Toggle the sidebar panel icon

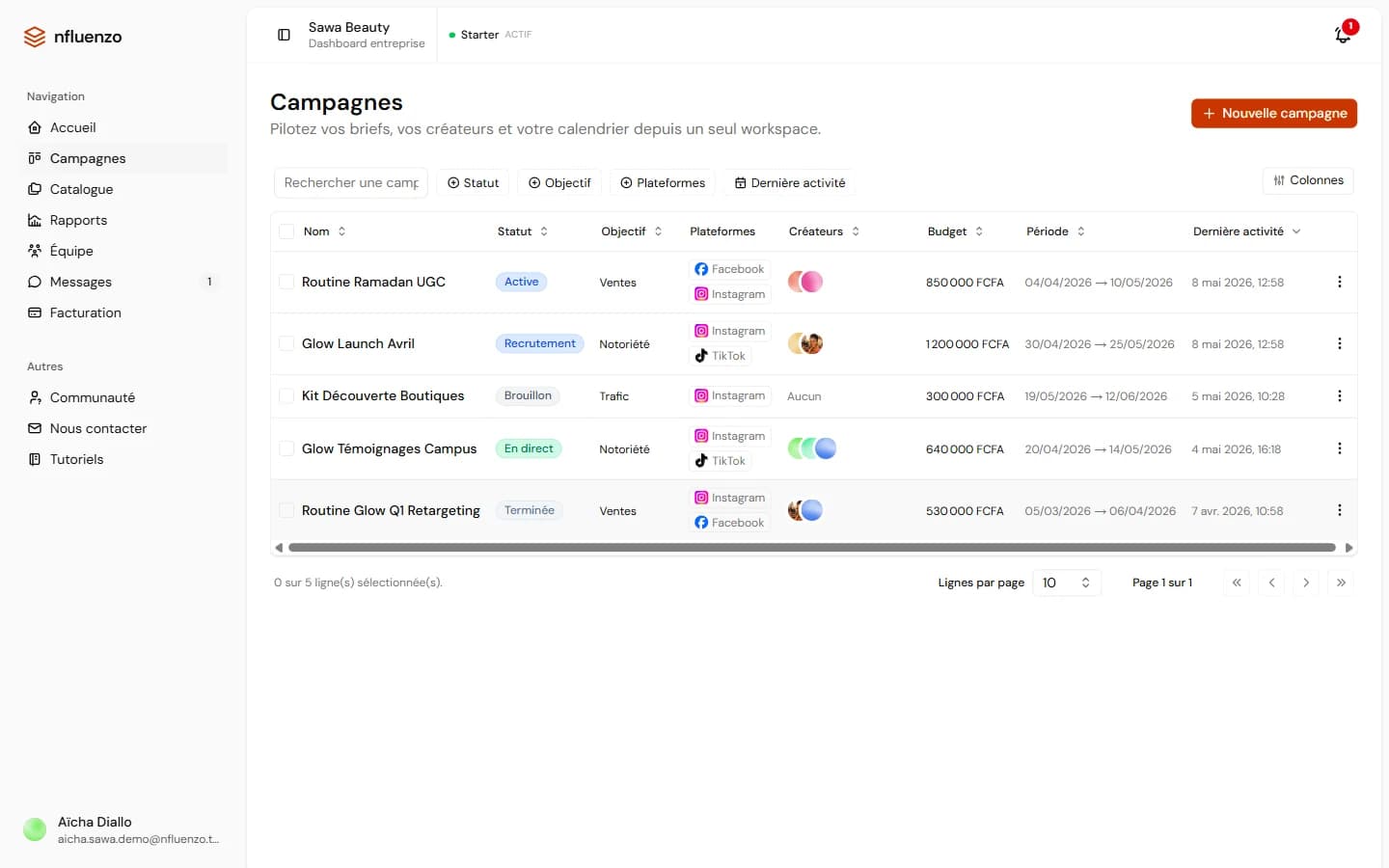point(284,35)
